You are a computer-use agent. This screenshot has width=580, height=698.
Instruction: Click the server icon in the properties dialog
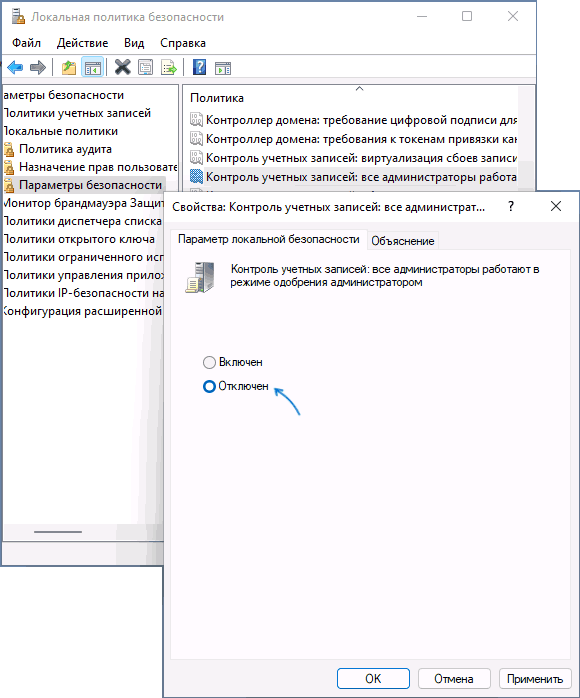(x=200, y=278)
